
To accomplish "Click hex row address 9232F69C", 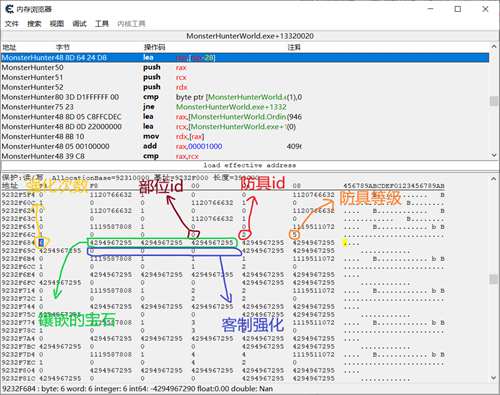I will (x=18, y=251).
